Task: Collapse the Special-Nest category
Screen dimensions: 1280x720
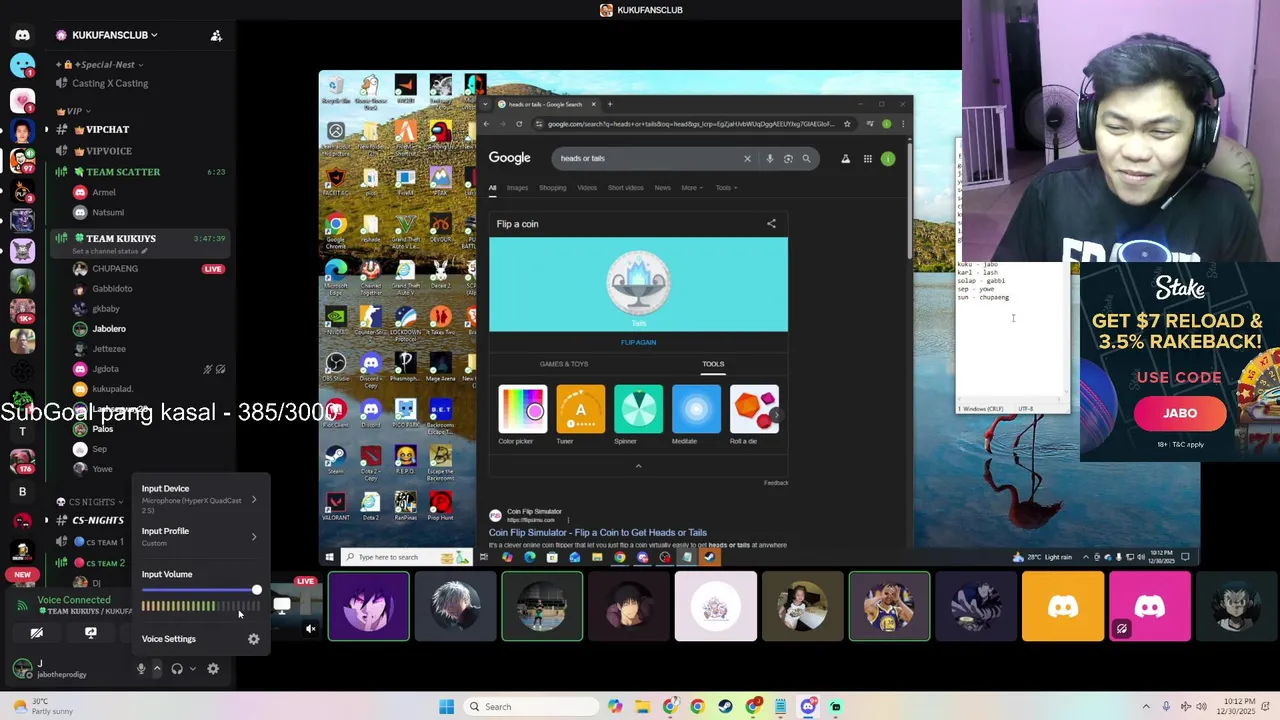Action: coord(100,64)
